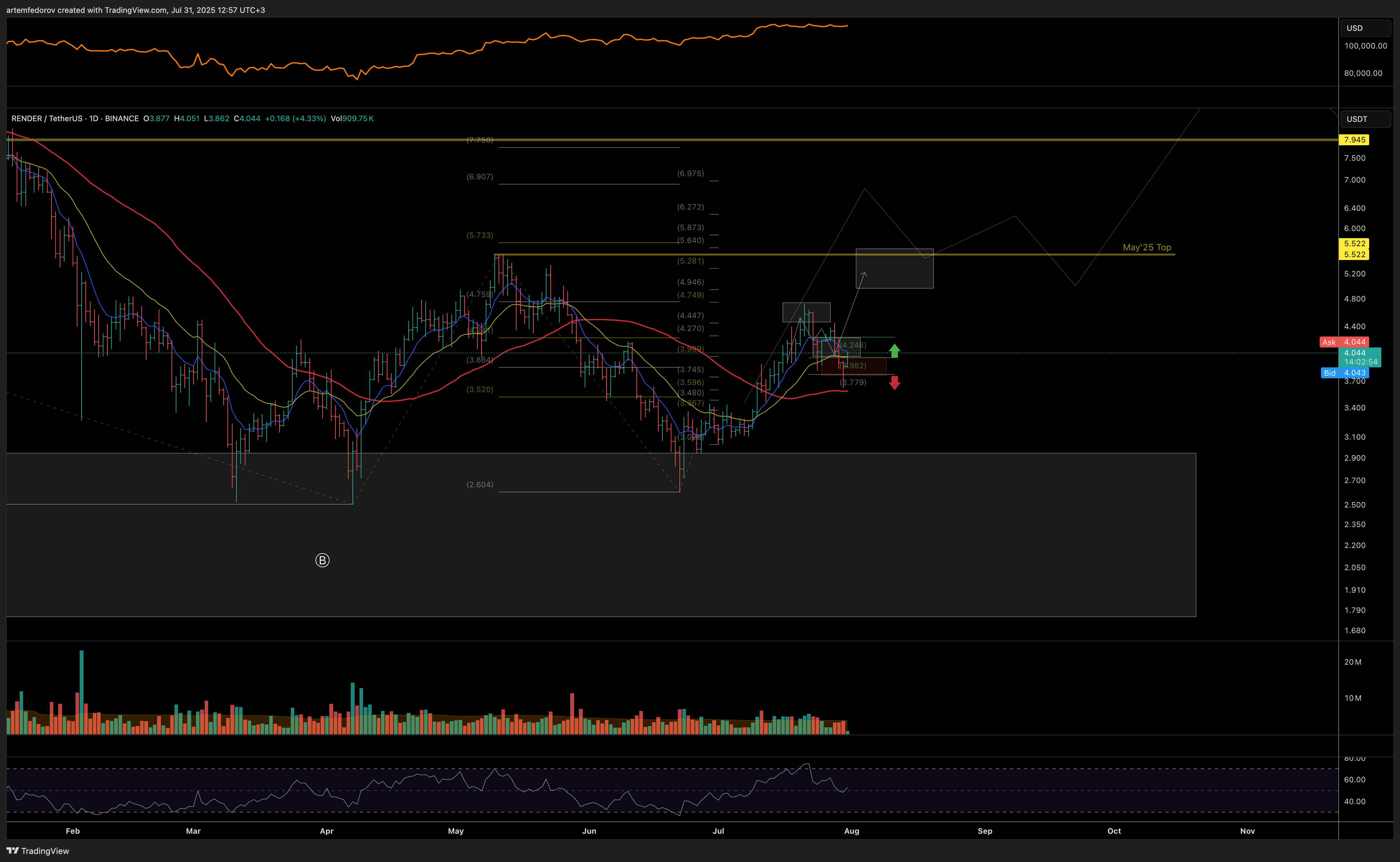Image resolution: width=1400 pixels, height=862 pixels.
Task: Click the red Ask 4.044 price label
Action: [x=1344, y=342]
